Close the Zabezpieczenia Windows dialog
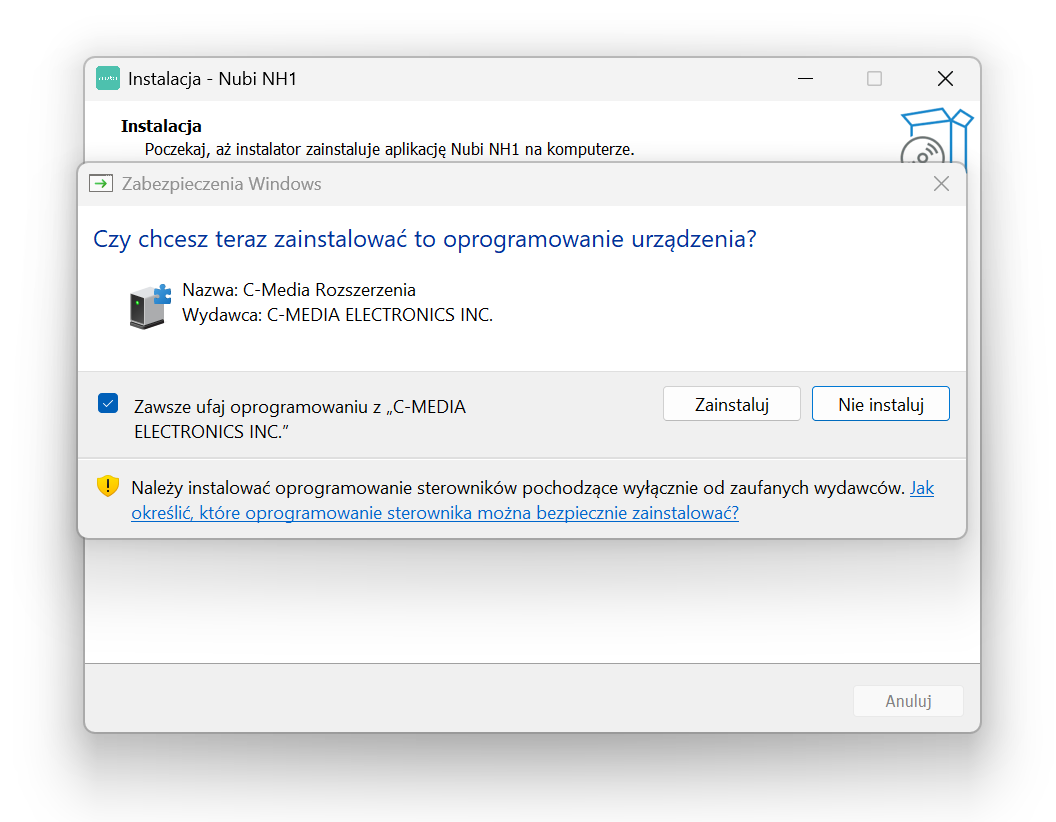 tap(940, 184)
